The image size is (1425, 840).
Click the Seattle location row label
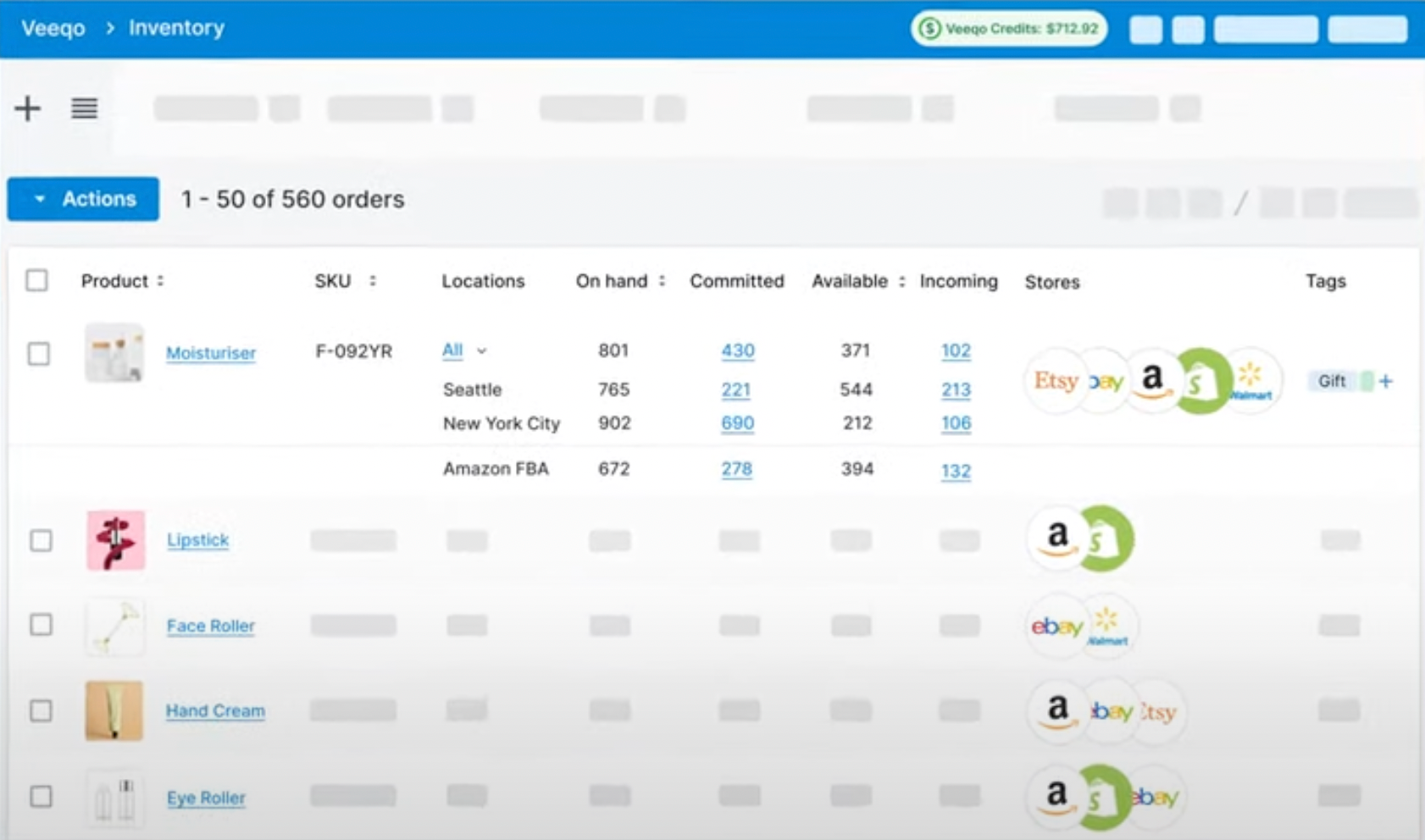point(473,390)
